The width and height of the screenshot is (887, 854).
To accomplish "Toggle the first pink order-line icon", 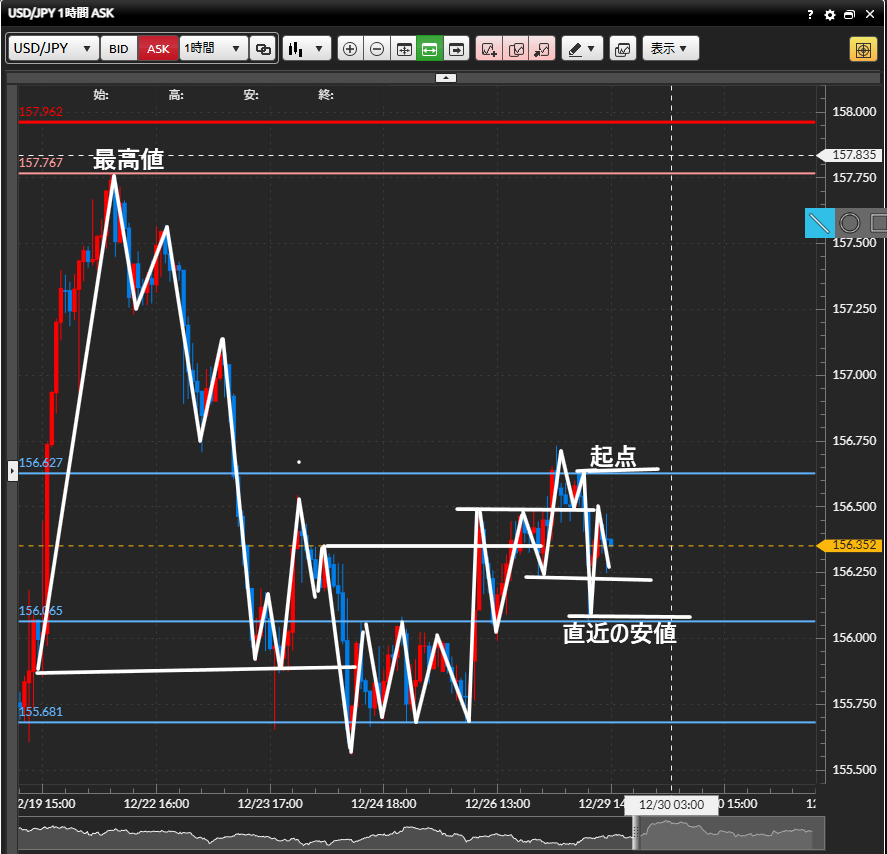I will [489, 49].
